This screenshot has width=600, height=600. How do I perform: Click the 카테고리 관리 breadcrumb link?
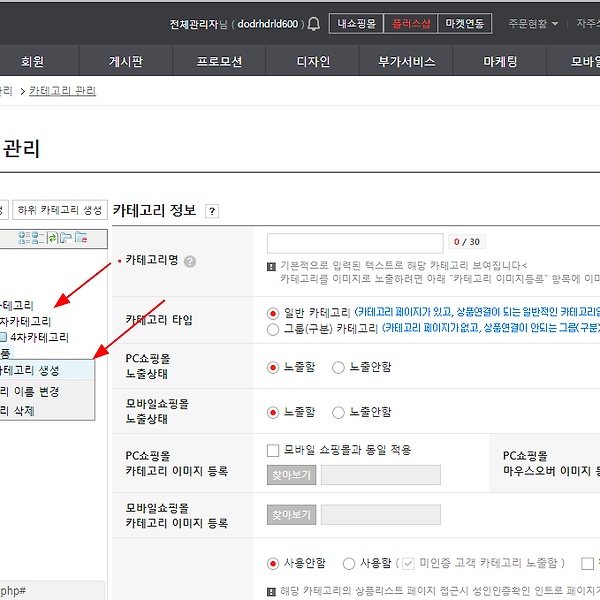[x=62, y=91]
